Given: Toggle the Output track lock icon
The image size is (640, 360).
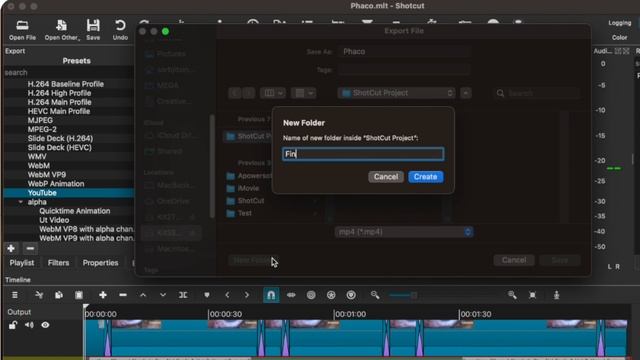Looking at the screenshot, I should 13,325.
